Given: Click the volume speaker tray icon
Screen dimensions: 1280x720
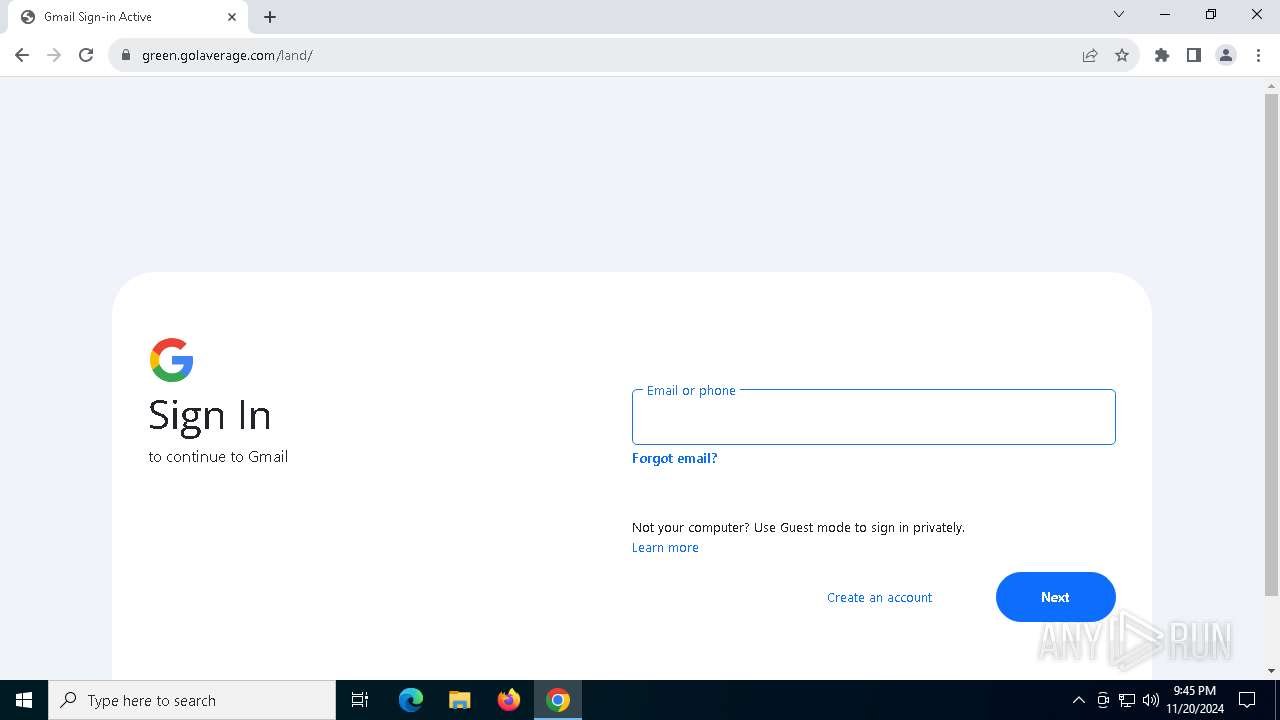Looking at the screenshot, I should pyautogui.click(x=1151, y=700).
